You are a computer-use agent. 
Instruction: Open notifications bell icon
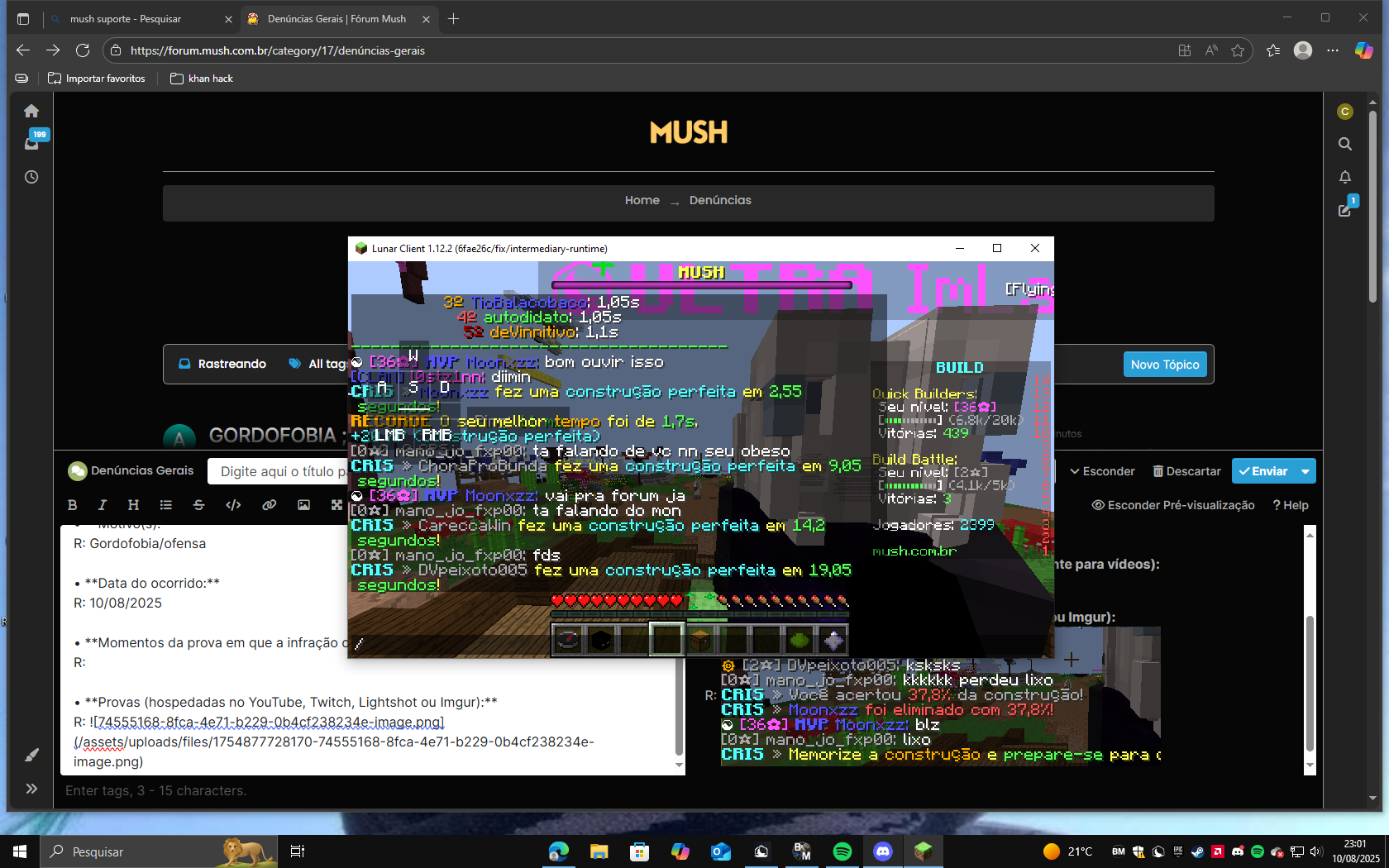pyautogui.click(x=1345, y=177)
